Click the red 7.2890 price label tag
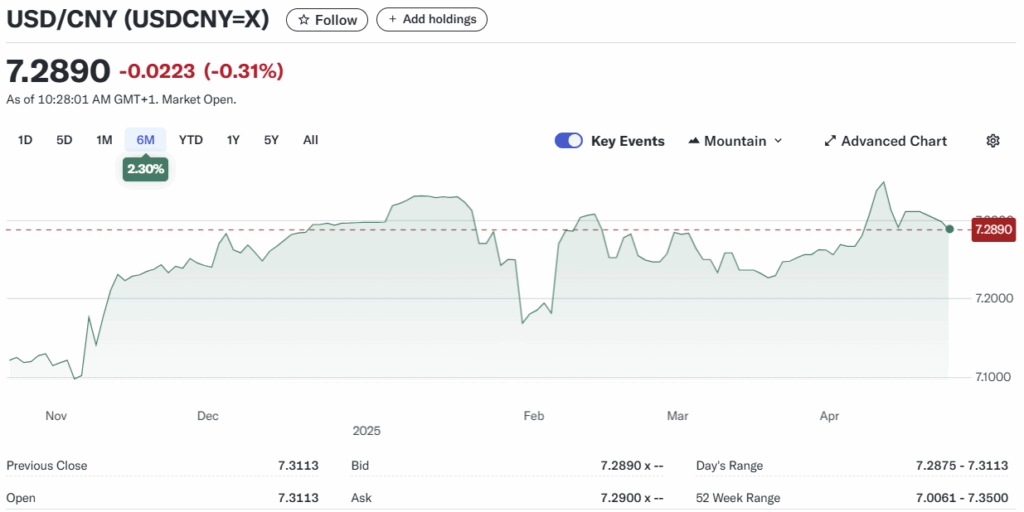1024x512 pixels. pyautogui.click(x=993, y=229)
